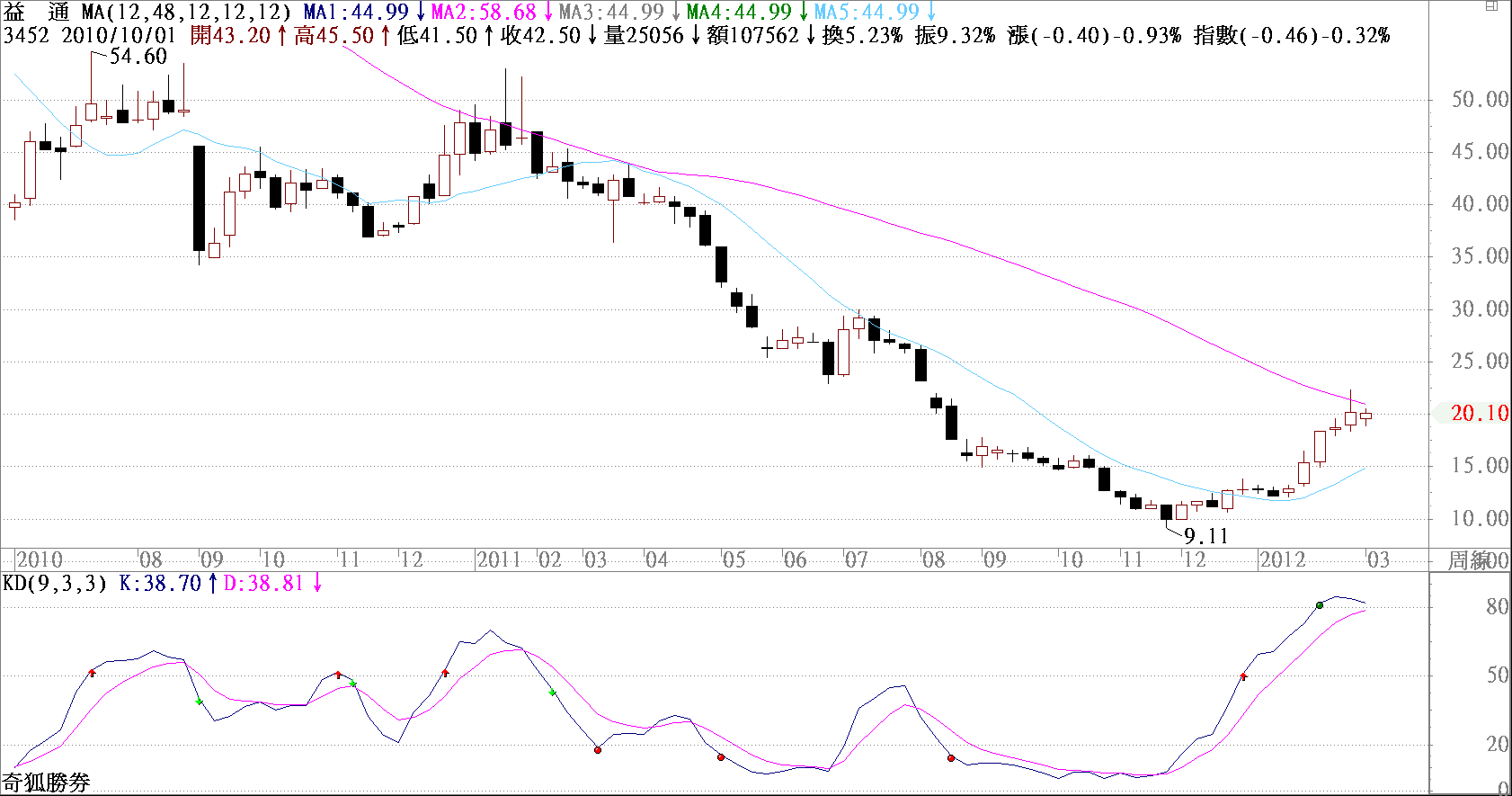Viewport: 1512px width, 796px height.
Task: Click the green cross KD marker near 09
Action: 199,702
